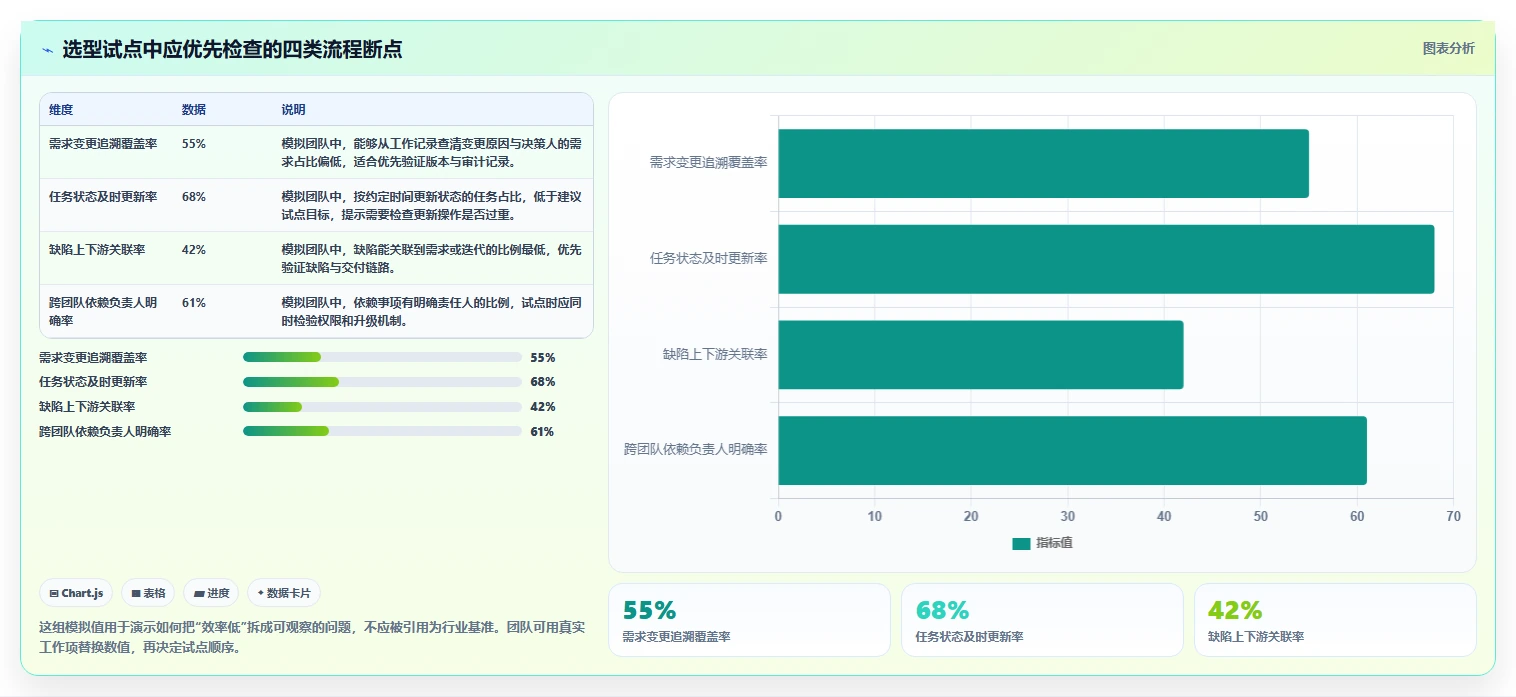Toggle the 指标值 legend item
Screen dimensions: 1516x697
tap(1042, 543)
